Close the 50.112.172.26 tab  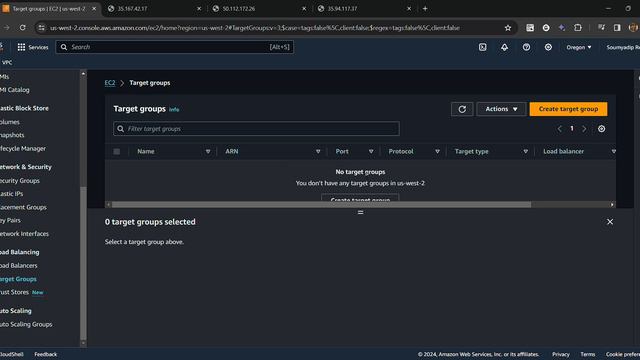[304, 9]
